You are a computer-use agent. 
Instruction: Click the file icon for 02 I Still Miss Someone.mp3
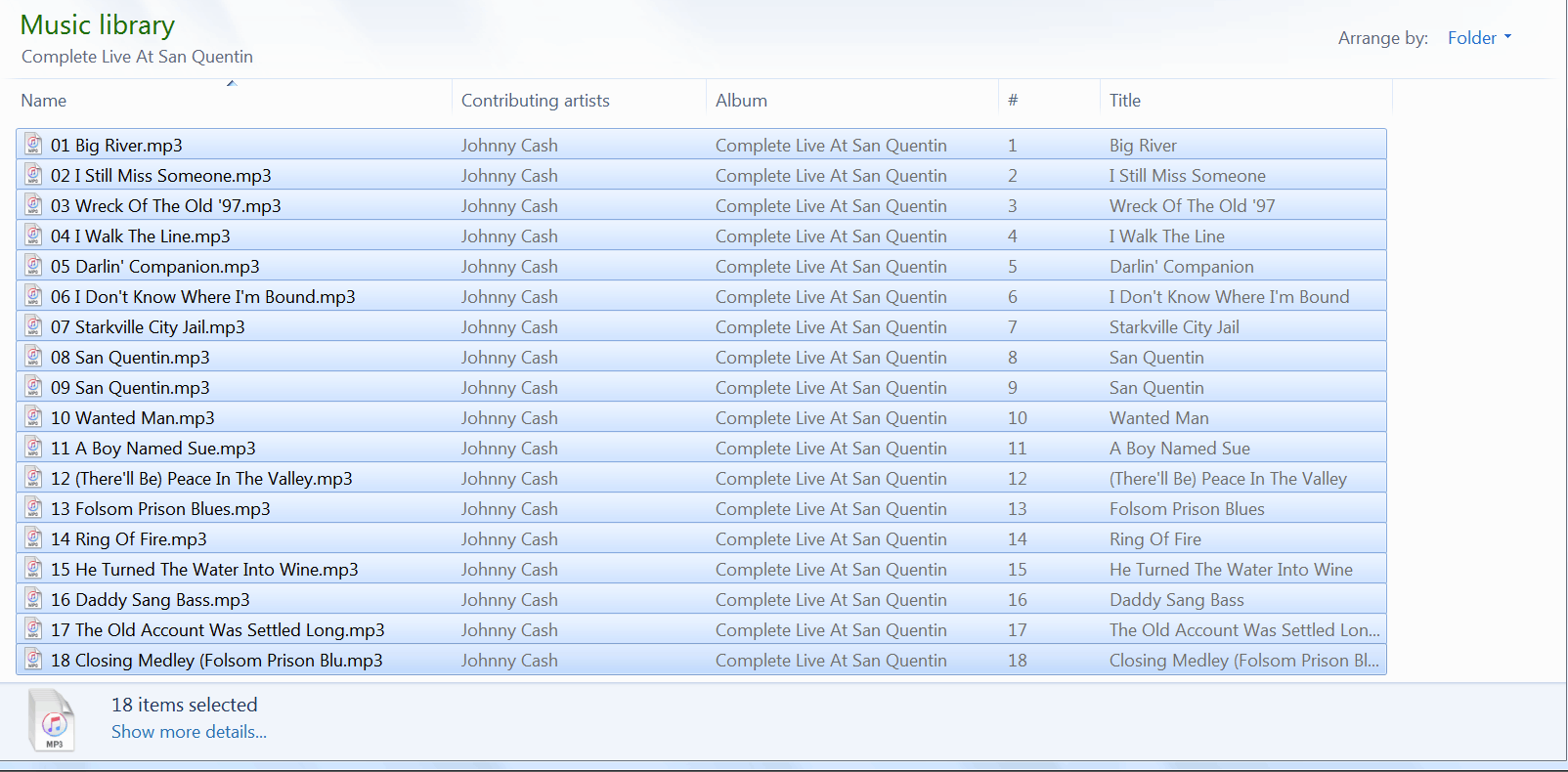[x=33, y=175]
